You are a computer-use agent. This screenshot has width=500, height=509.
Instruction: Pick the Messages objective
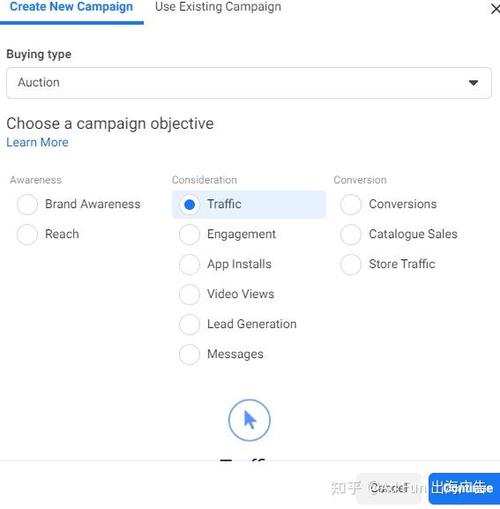[189, 354]
